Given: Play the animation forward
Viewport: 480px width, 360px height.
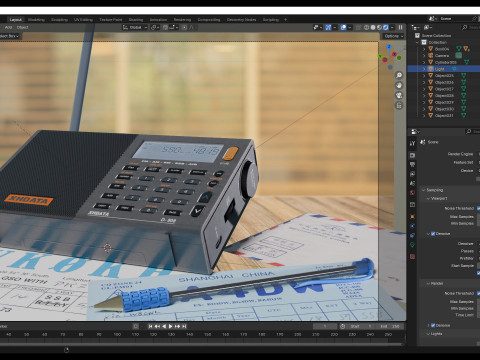Looking at the screenshot, I should point(170,326).
